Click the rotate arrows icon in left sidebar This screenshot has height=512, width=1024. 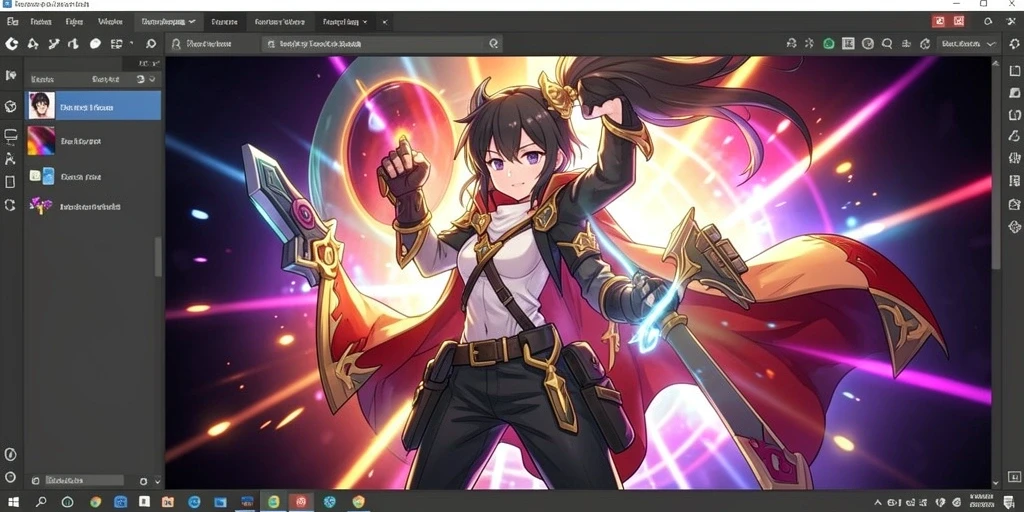click(10, 205)
